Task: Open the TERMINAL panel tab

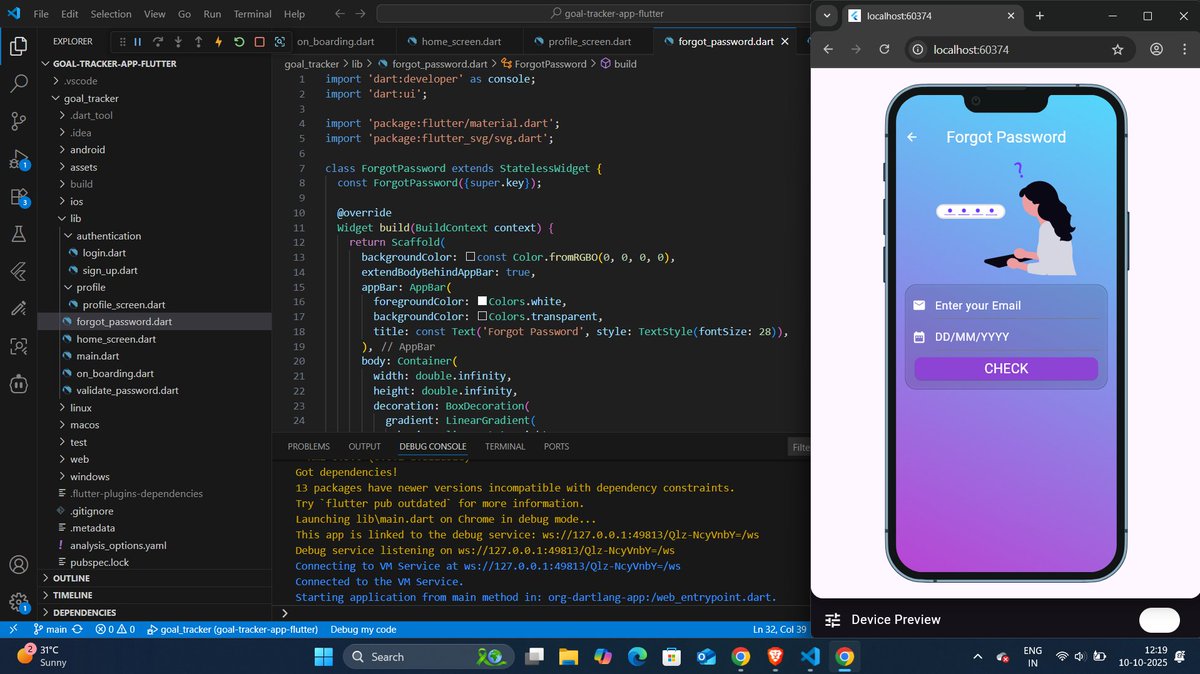Action: click(x=504, y=446)
